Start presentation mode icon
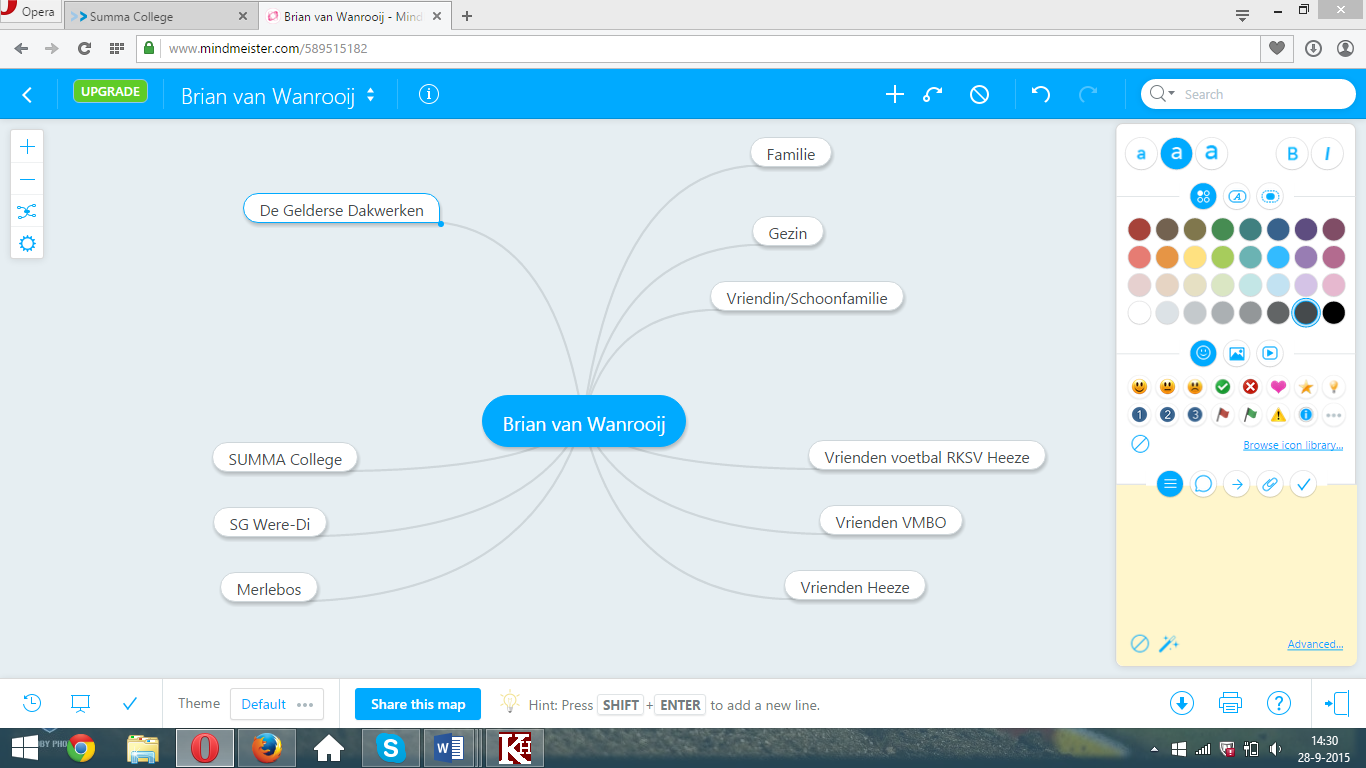The image size is (1366, 768). [81, 703]
